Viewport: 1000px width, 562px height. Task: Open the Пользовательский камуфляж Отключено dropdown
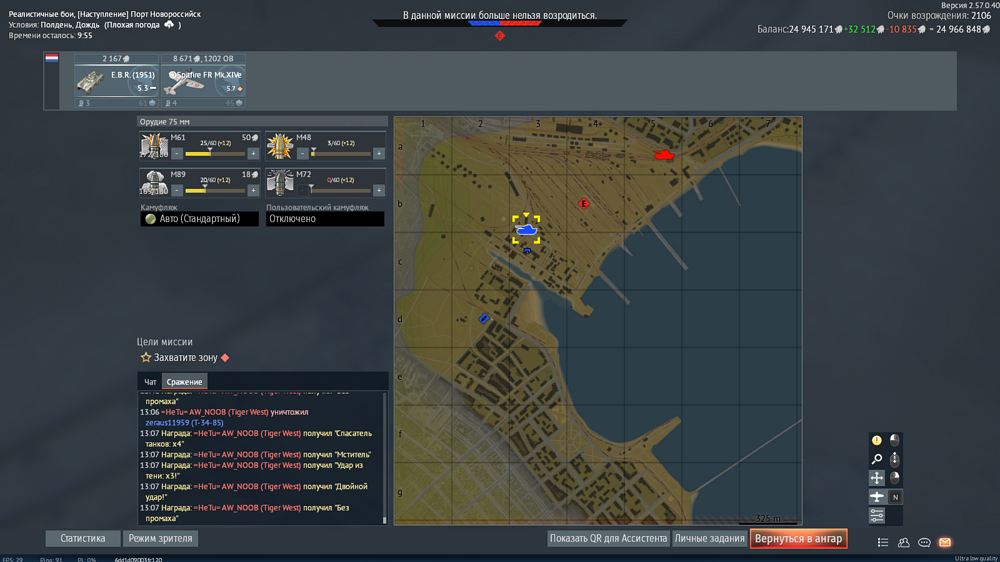pos(325,219)
